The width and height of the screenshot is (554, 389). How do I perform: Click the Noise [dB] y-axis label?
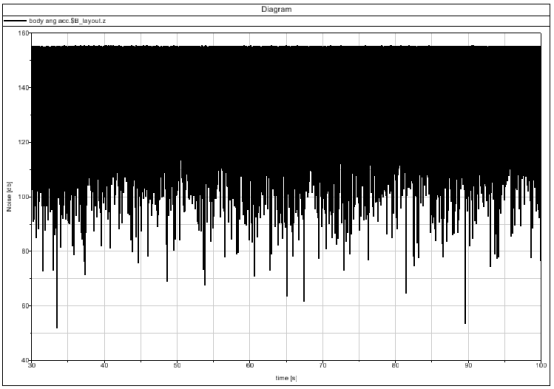[9, 196]
